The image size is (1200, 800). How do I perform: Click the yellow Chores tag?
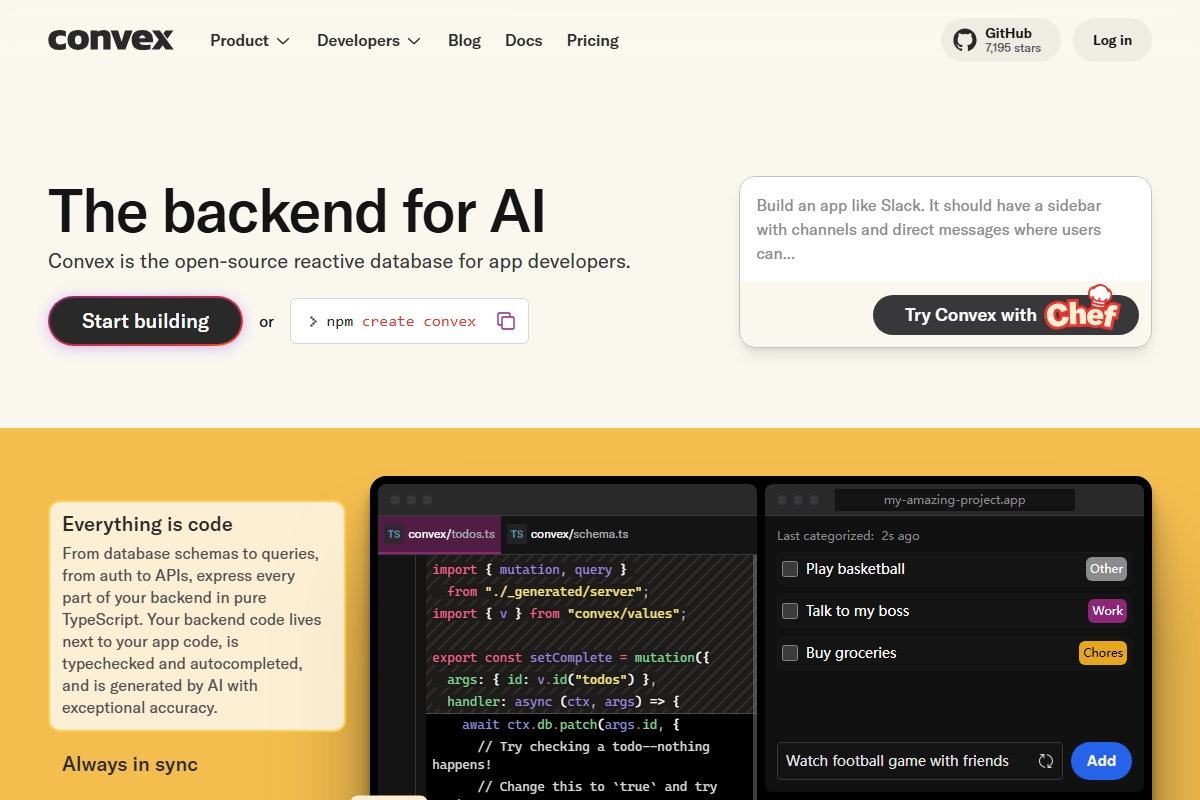[x=1103, y=653]
